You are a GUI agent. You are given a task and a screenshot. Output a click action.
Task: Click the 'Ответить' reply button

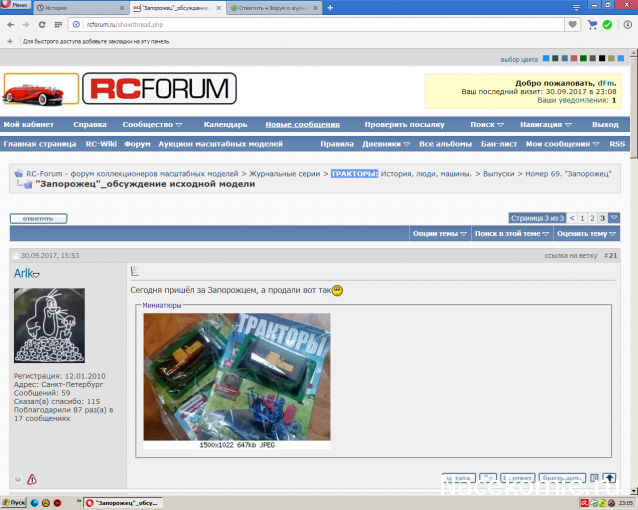[38, 218]
